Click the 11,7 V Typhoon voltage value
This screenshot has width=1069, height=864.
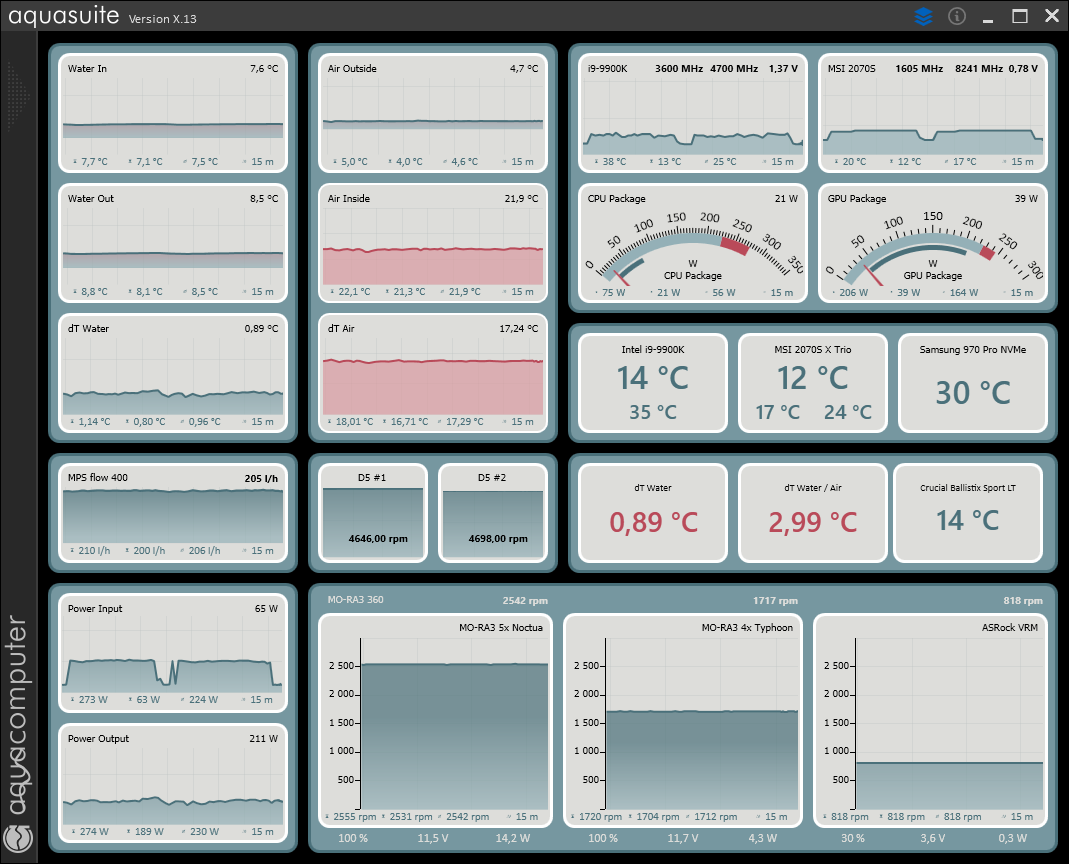682,838
